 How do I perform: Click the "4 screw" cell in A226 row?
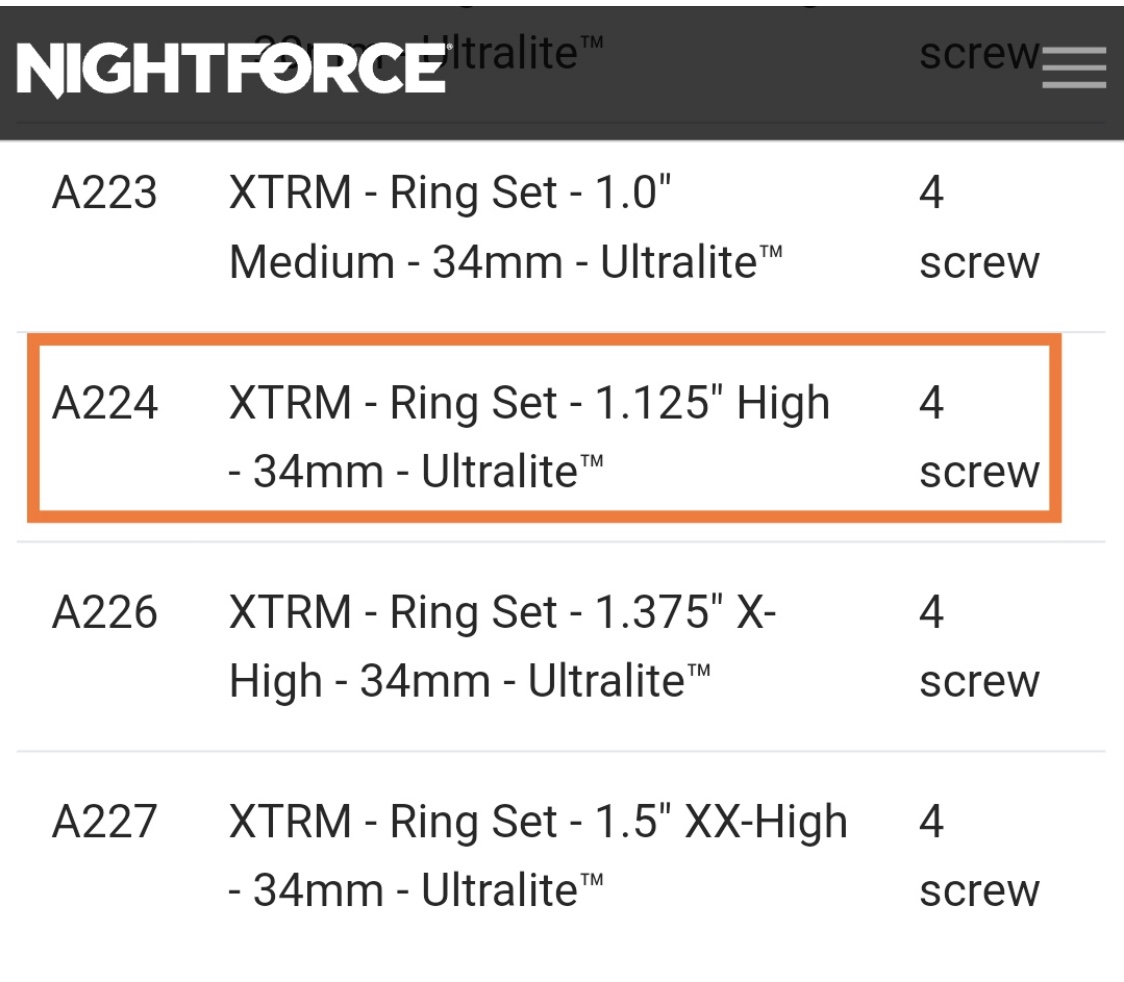click(978, 647)
